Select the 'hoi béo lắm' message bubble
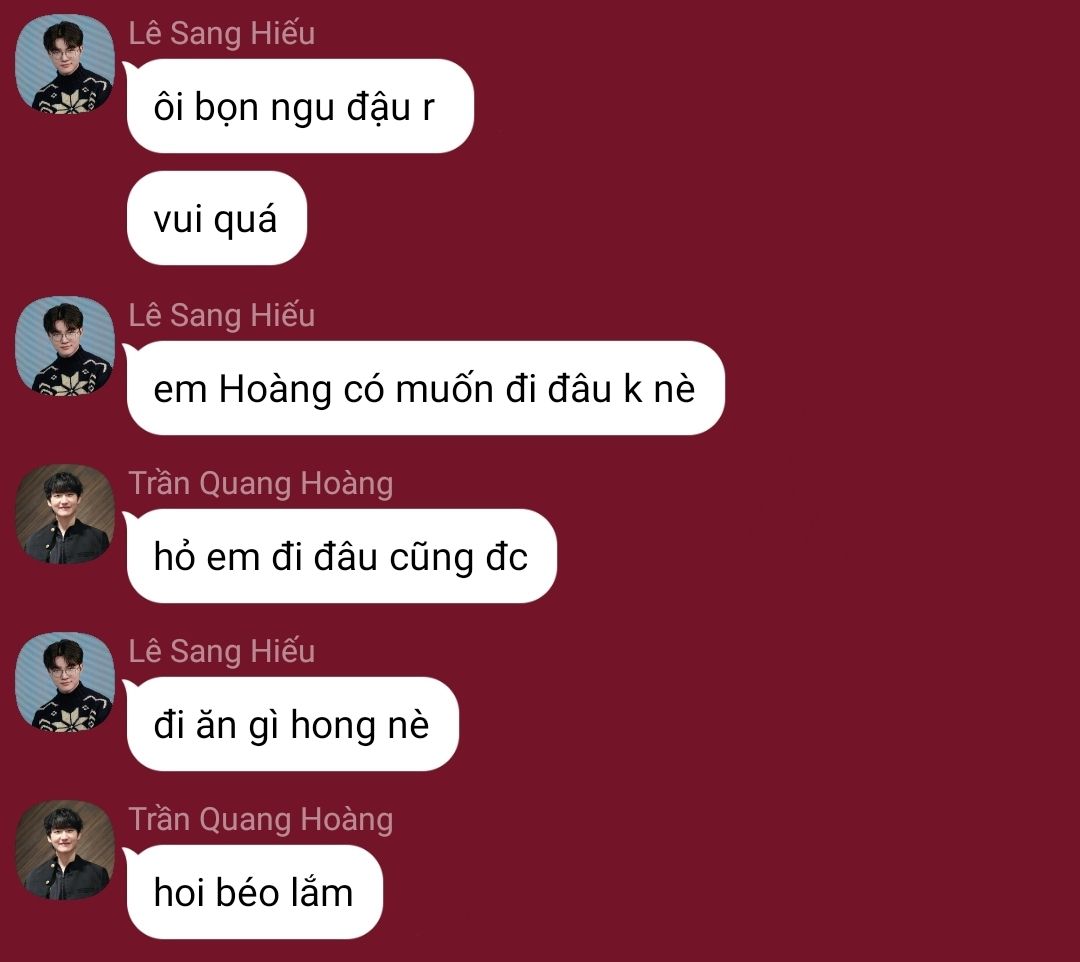The height and width of the screenshot is (962, 1080). click(254, 892)
